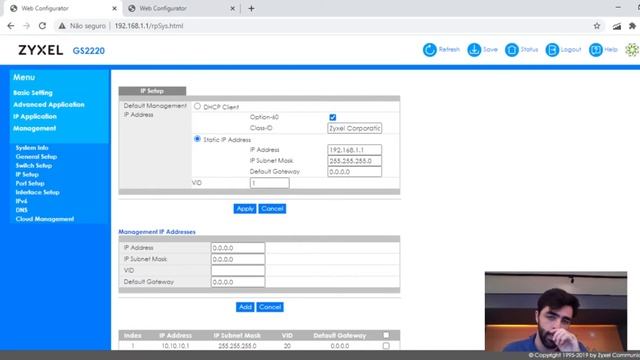Click the green gear icon at top right
640x360 pixels.
tap(632, 50)
